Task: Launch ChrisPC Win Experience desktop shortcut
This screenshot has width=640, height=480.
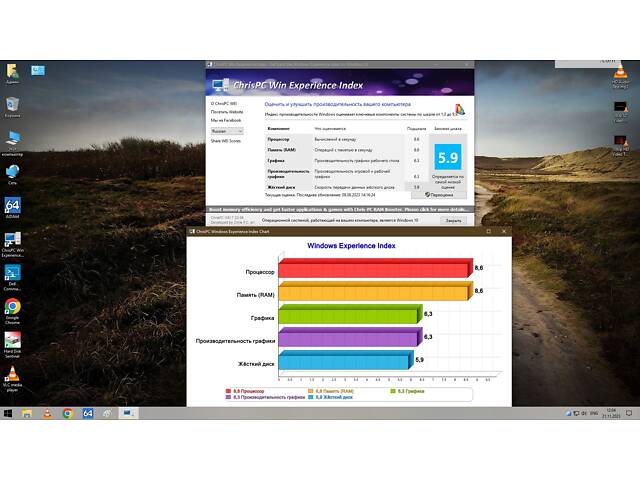Action: coord(12,244)
